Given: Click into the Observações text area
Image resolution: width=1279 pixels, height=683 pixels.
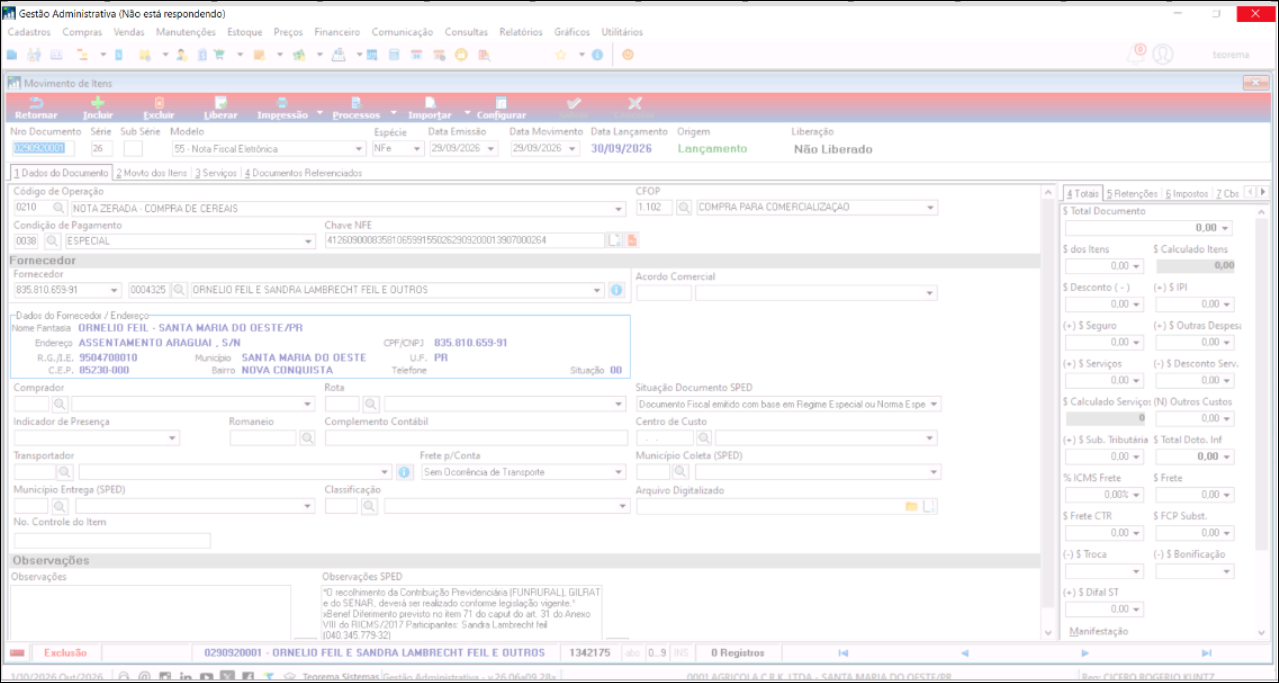Looking at the screenshot, I should [151, 612].
